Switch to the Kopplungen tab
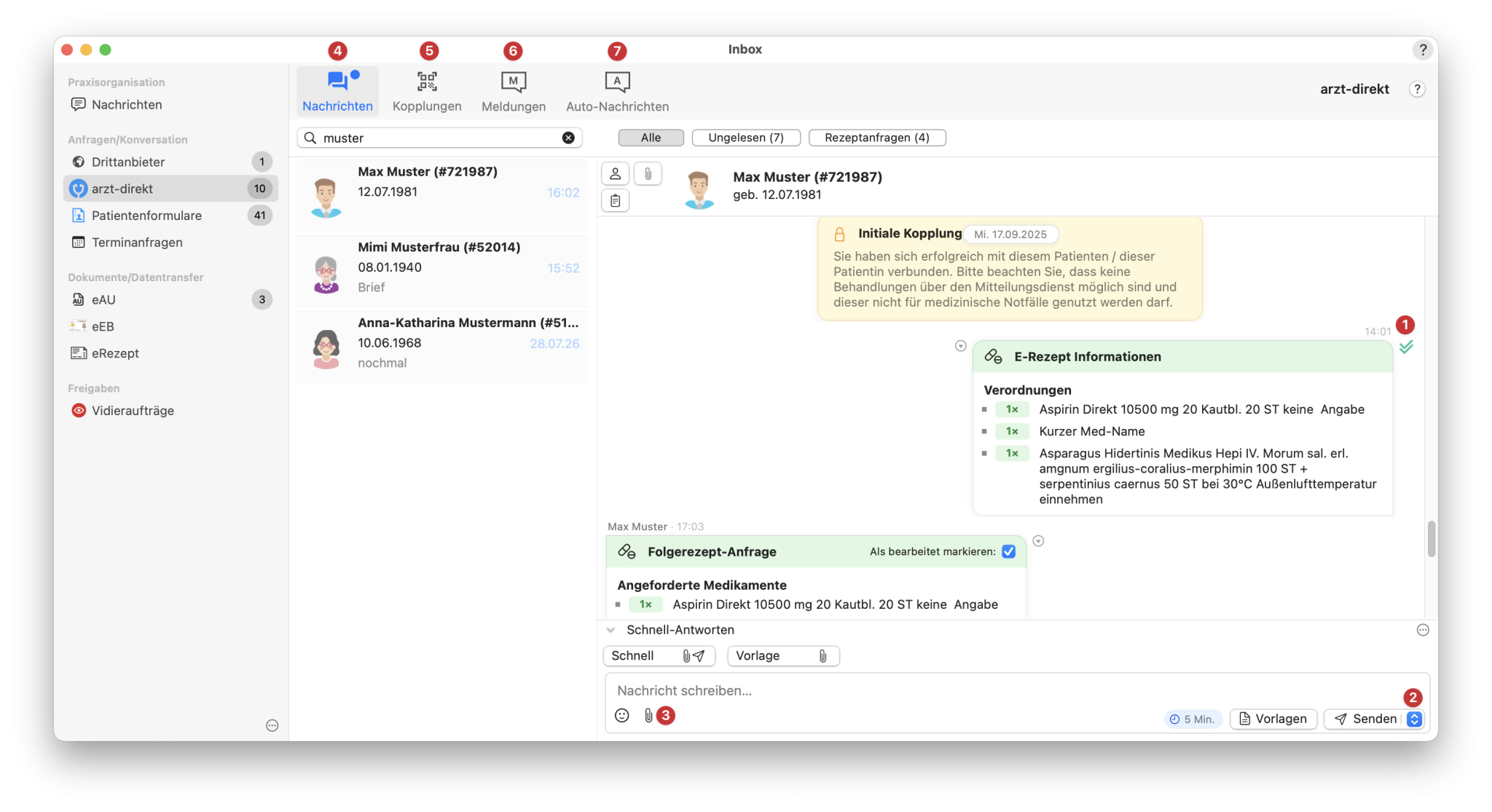 coord(427,92)
